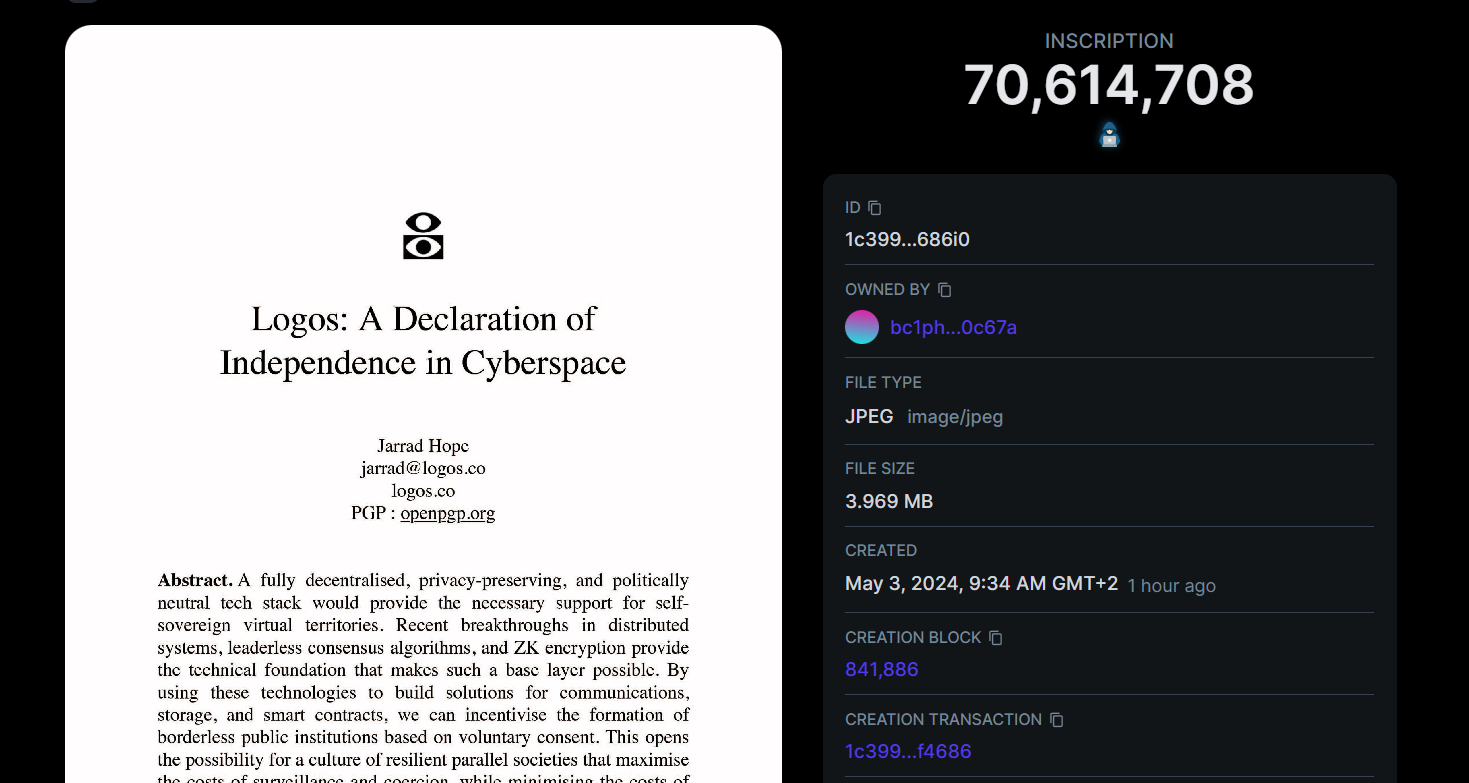This screenshot has height=783, width=1469.
Task: Open owner address bc1ph...0c67a
Action: (953, 327)
